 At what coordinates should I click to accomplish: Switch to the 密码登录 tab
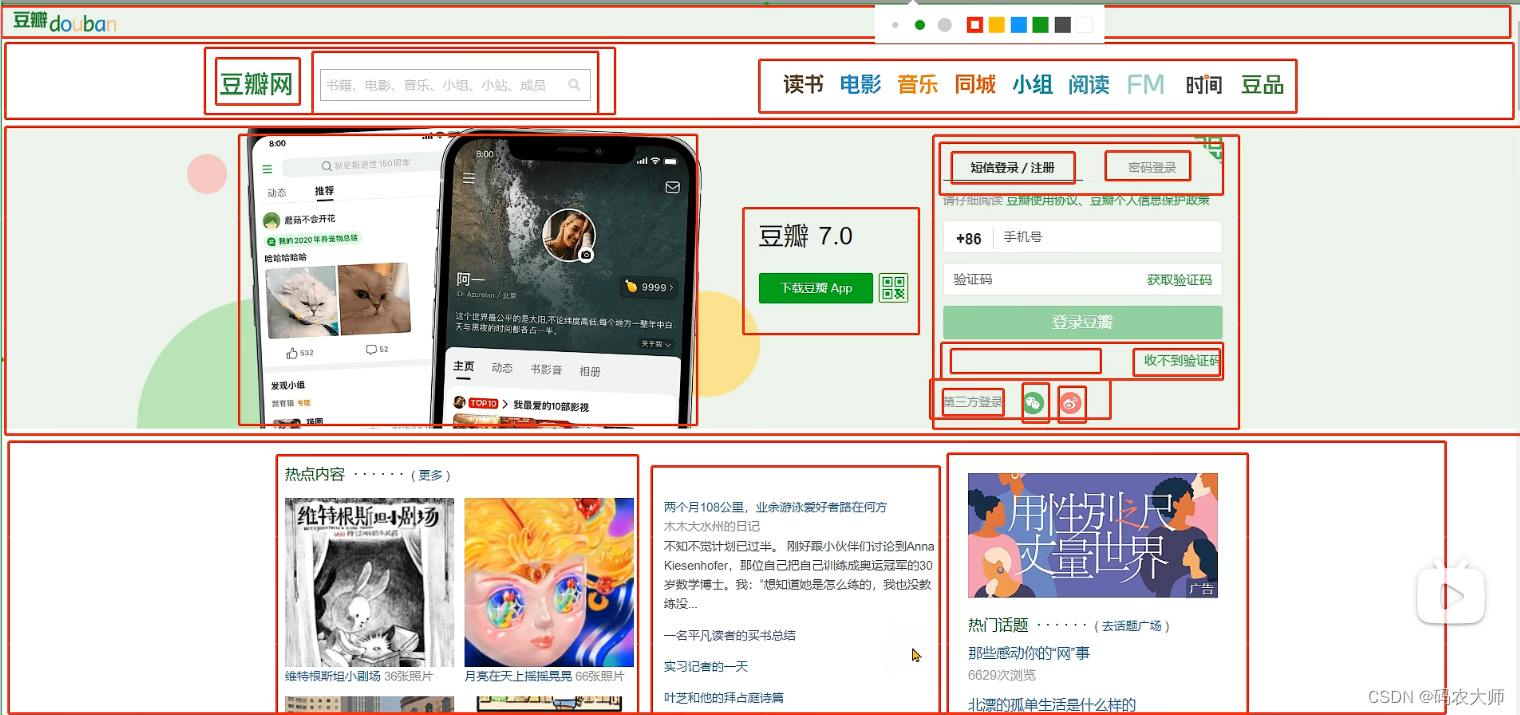(x=1152, y=168)
